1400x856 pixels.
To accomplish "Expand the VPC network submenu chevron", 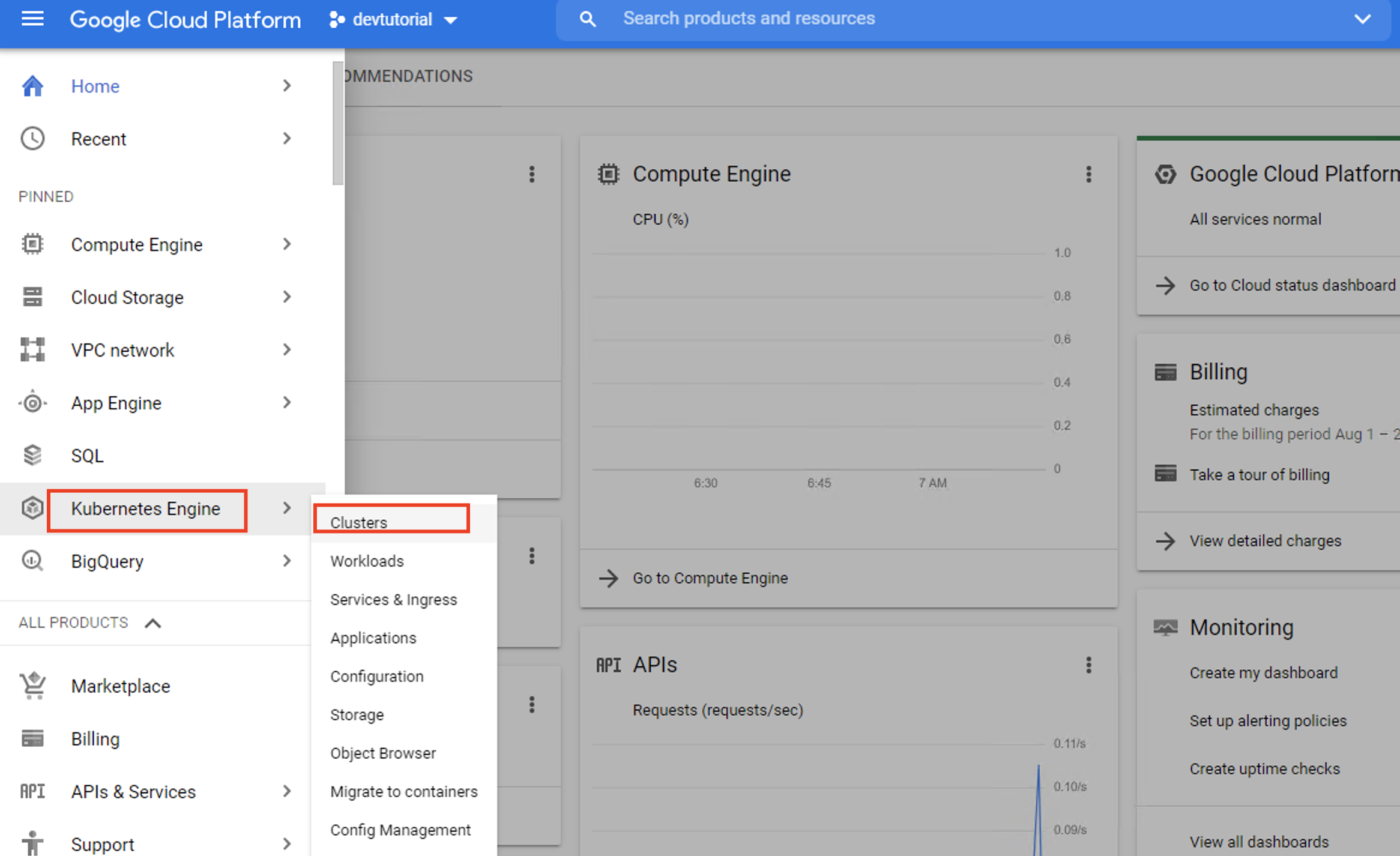I will click(x=287, y=350).
